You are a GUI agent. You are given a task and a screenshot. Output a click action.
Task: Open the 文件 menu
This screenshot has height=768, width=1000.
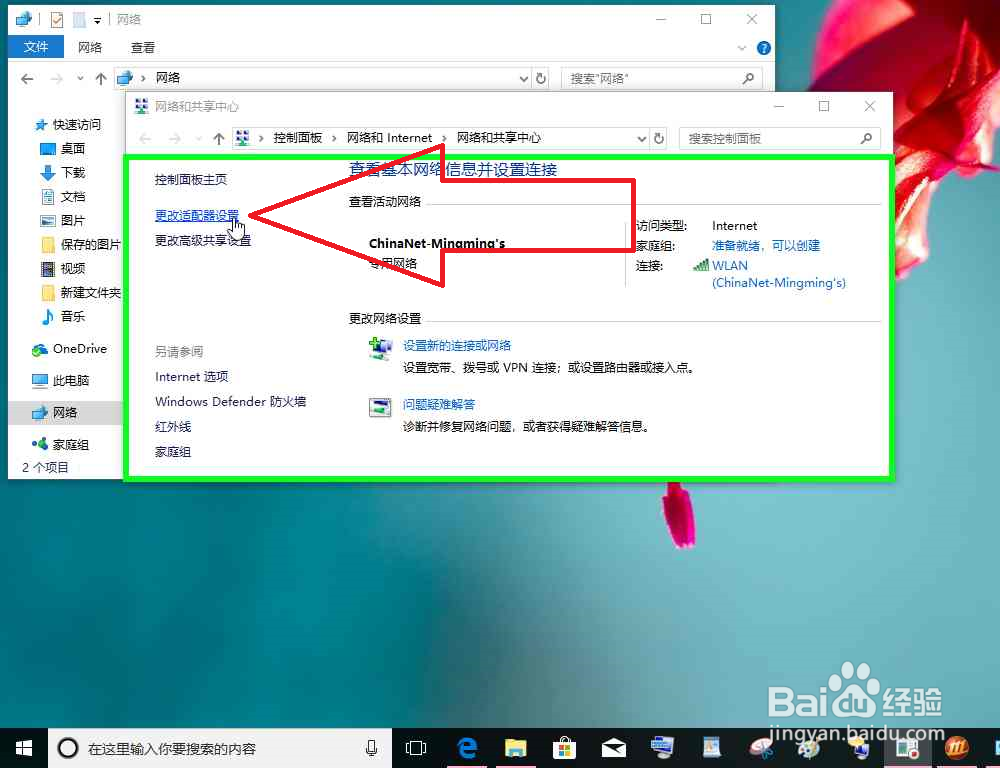pyautogui.click(x=36, y=46)
